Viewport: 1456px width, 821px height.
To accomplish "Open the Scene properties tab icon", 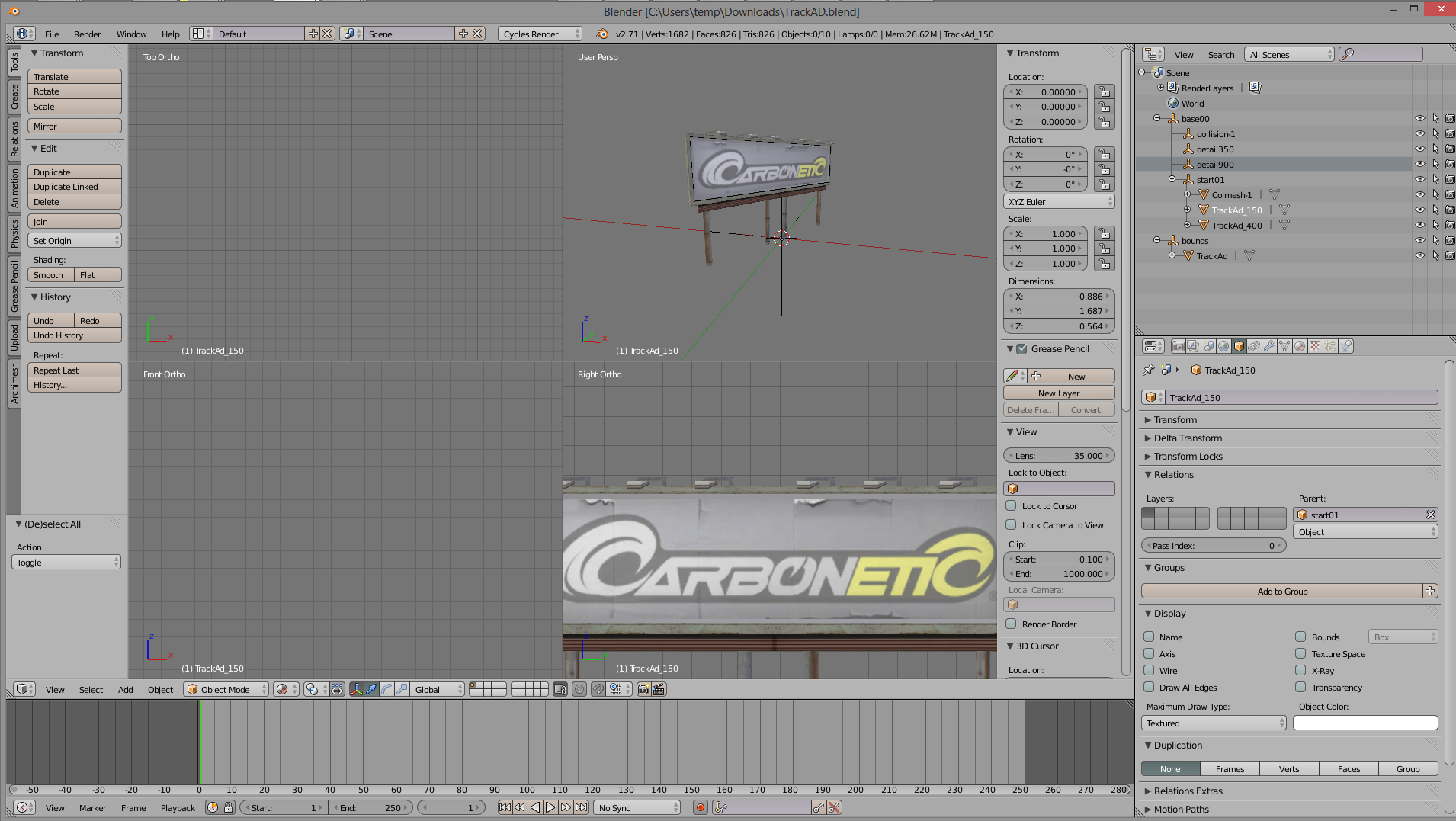I will (x=1208, y=346).
